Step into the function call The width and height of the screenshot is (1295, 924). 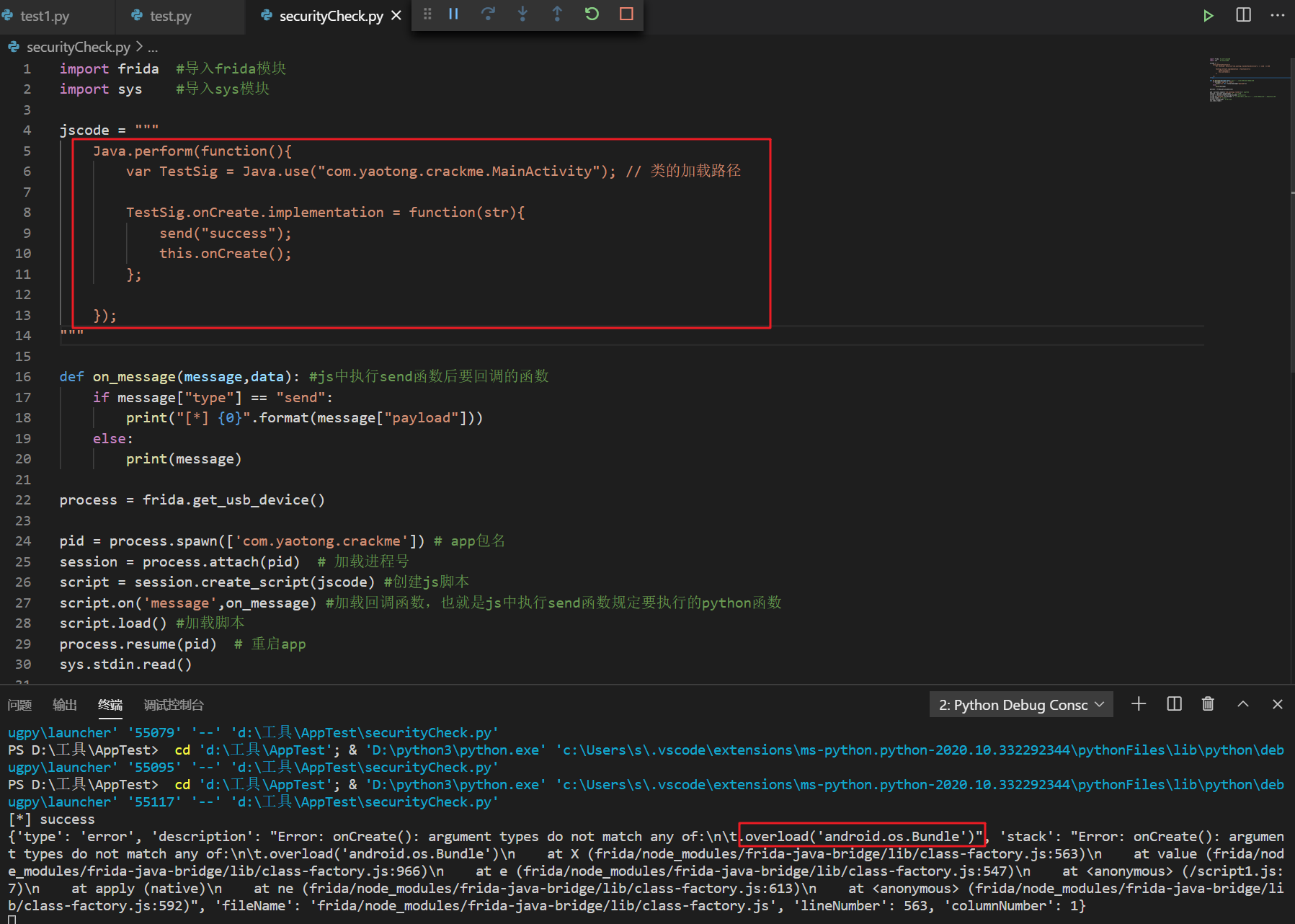(x=522, y=14)
